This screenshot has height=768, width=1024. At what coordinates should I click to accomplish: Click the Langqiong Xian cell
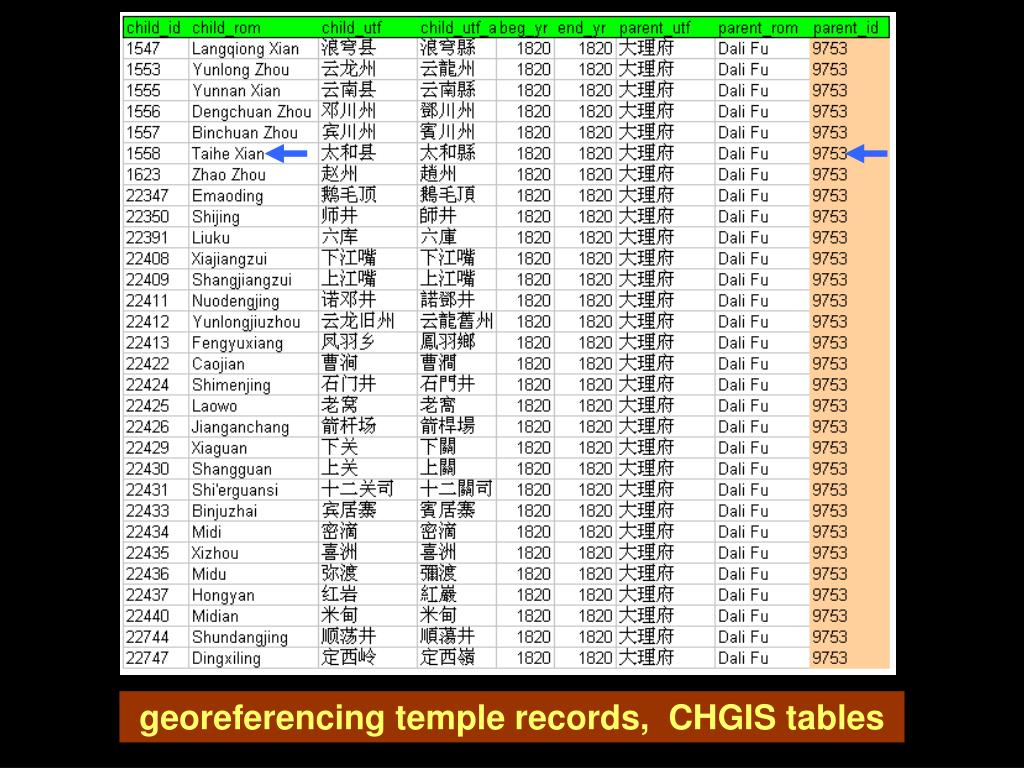pyautogui.click(x=253, y=49)
